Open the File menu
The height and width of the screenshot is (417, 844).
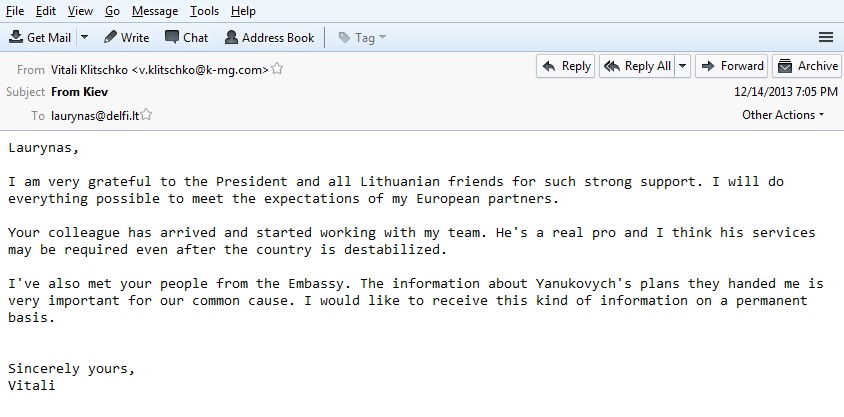click(x=15, y=11)
